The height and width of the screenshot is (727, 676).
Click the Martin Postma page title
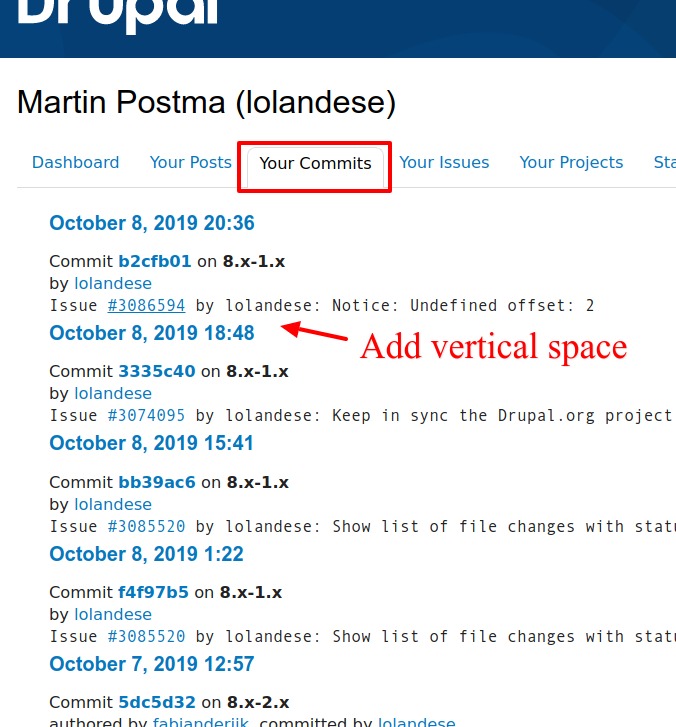[x=206, y=102]
